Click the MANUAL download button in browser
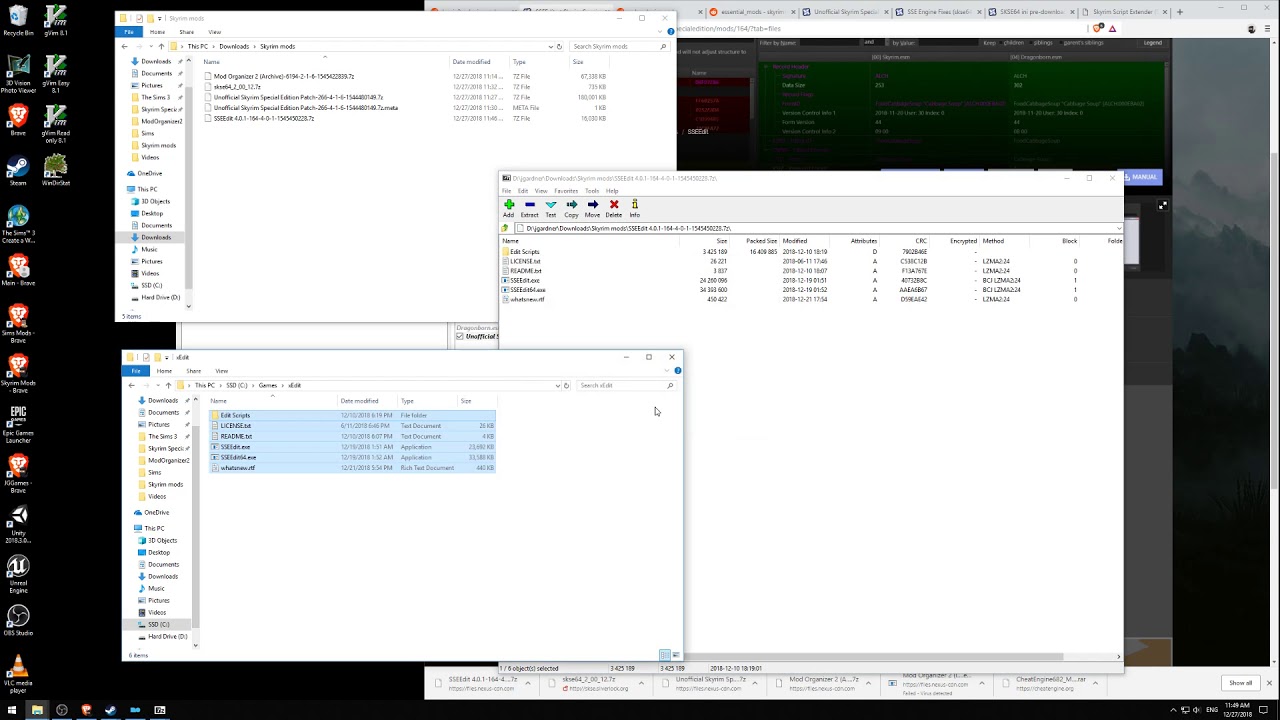Screen dimensions: 1280x720 point(1144,177)
